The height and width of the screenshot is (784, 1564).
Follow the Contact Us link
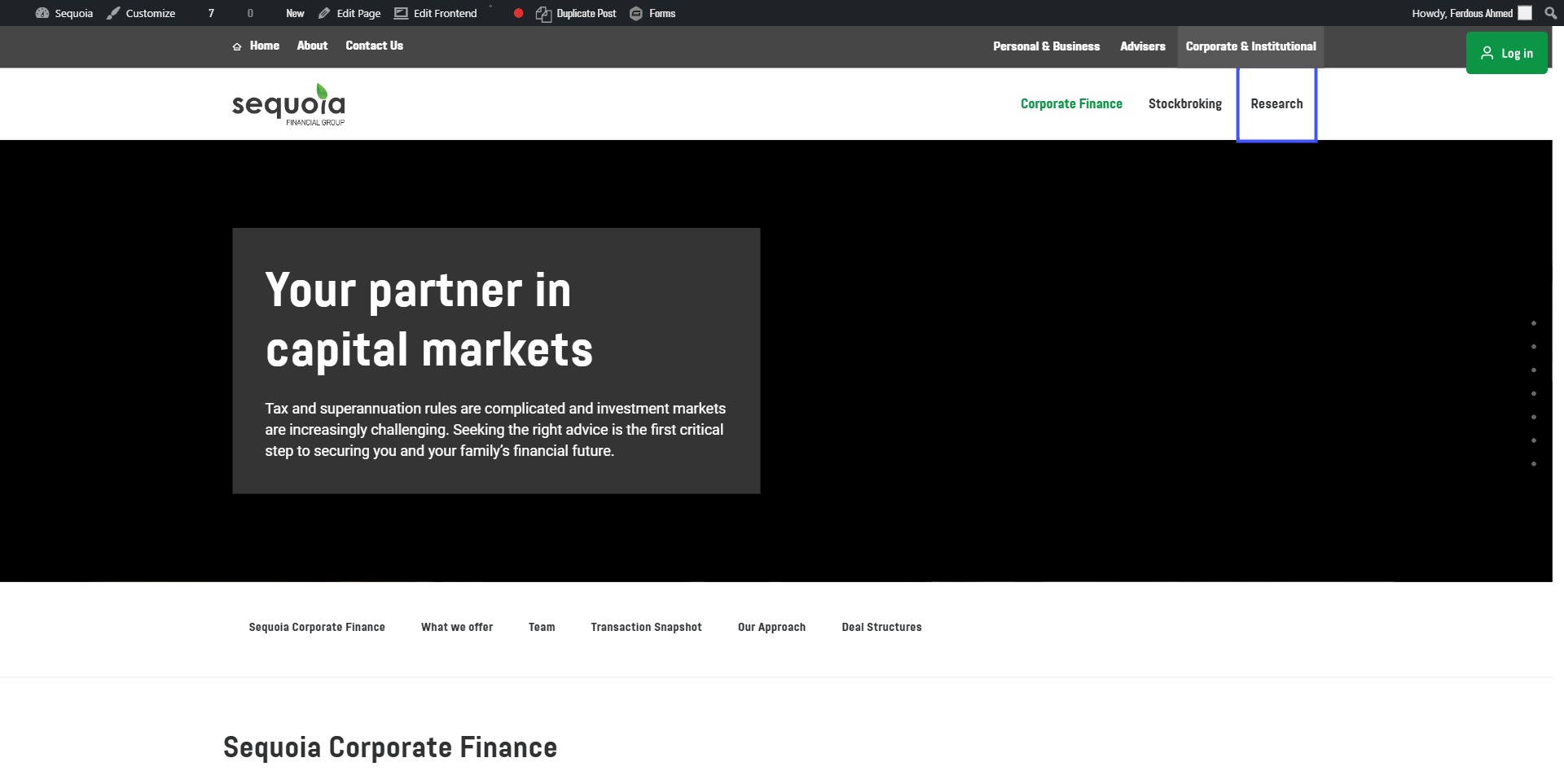click(x=374, y=46)
